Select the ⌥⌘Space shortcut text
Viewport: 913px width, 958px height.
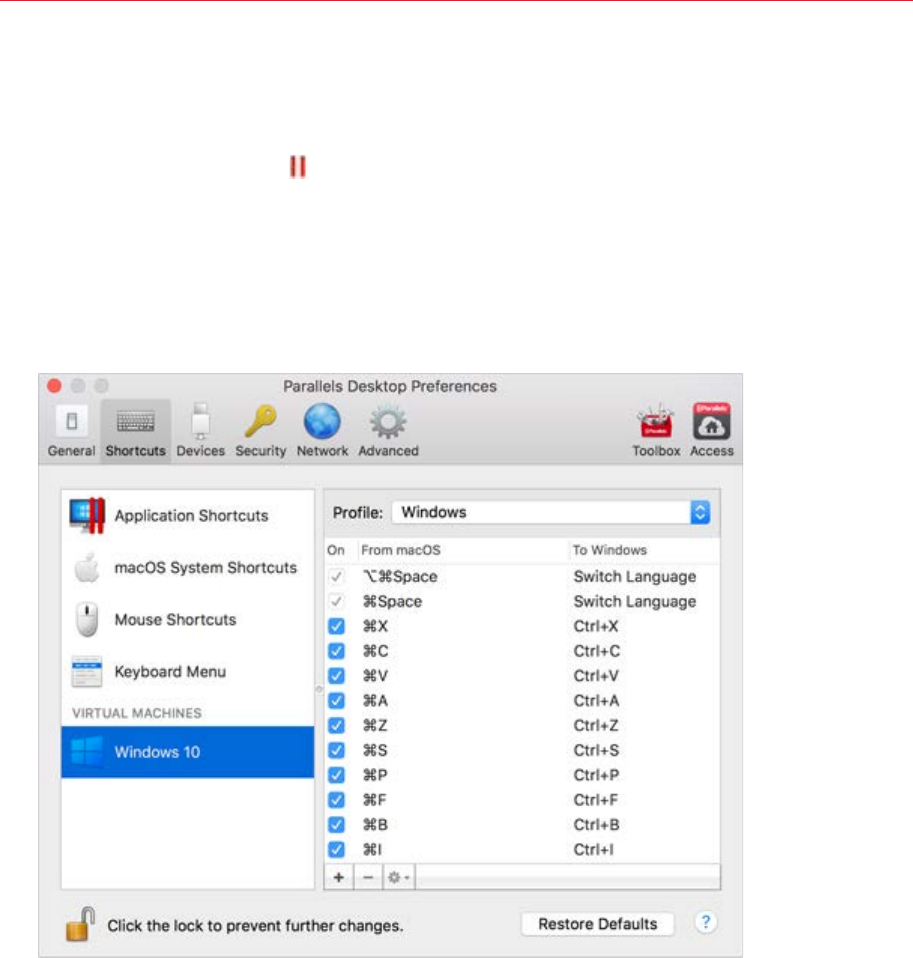tap(400, 576)
